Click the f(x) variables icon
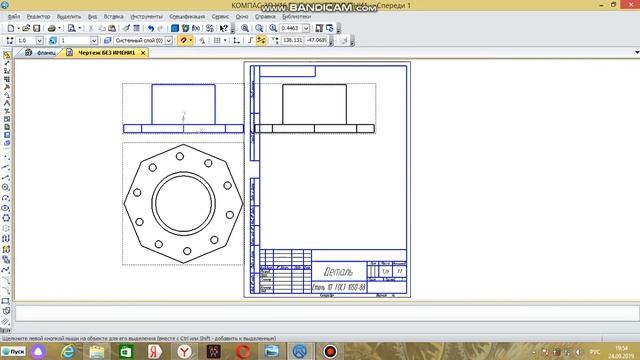Viewport: 640px width, 360px height. tap(196, 28)
